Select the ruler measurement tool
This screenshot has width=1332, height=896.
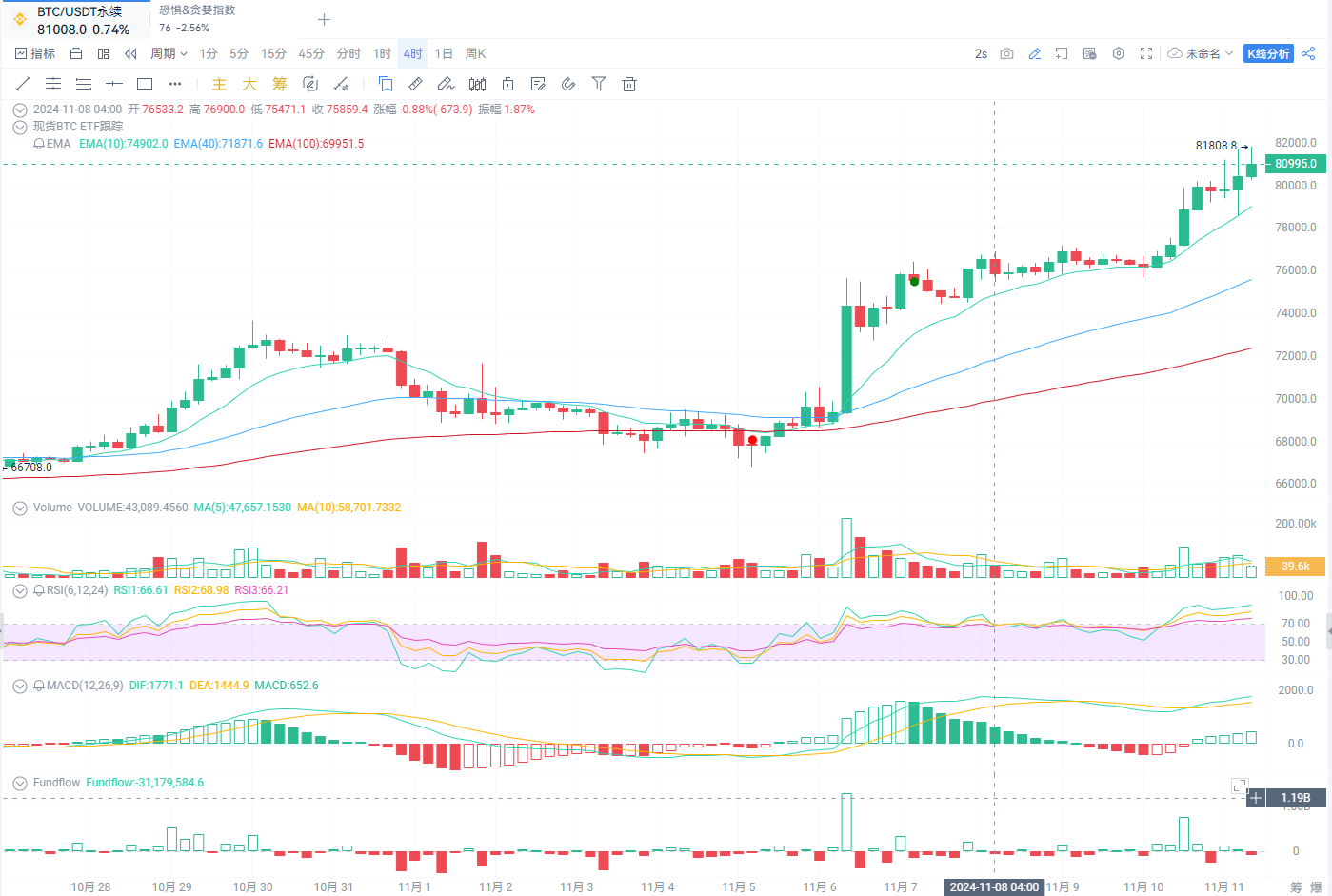point(416,84)
